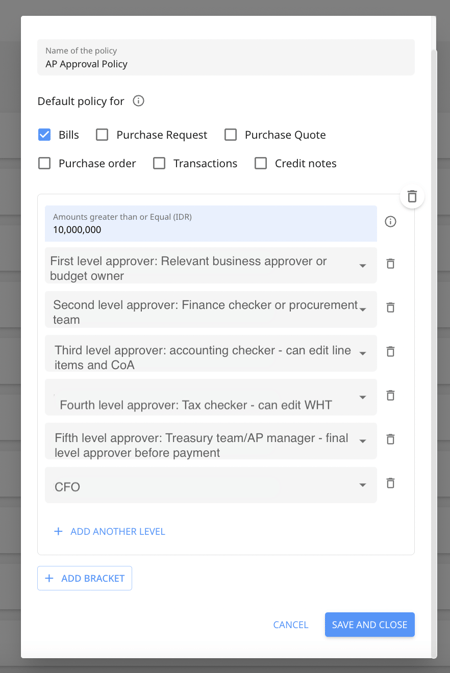450x673 pixels.
Task: Tick the Credit notes checkbox
Action: [x=261, y=163]
